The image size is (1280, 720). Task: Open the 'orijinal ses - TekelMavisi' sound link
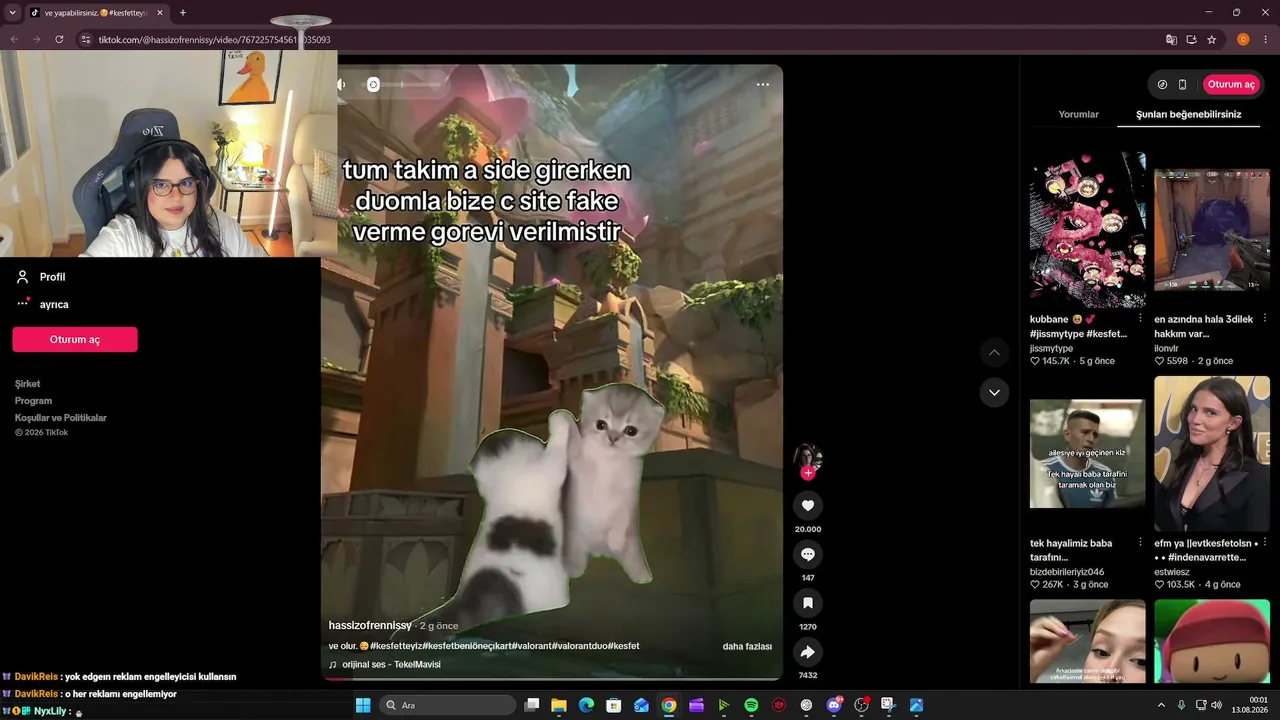click(x=391, y=664)
